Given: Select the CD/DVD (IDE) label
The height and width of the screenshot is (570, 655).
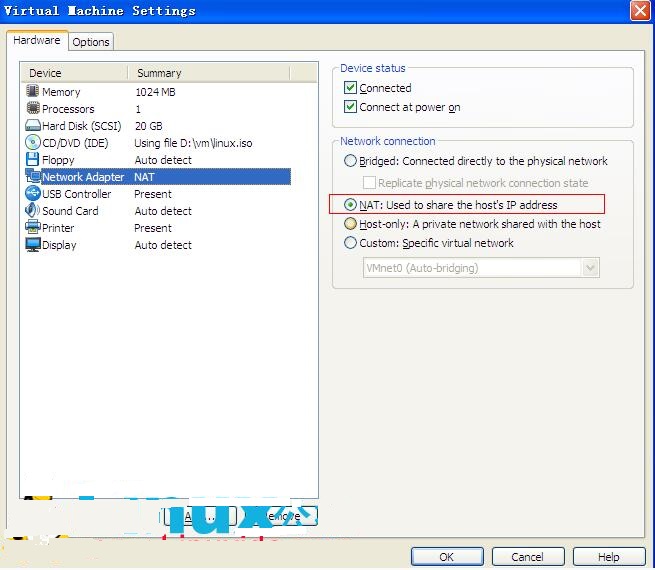Looking at the screenshot, I should (75, 143).
